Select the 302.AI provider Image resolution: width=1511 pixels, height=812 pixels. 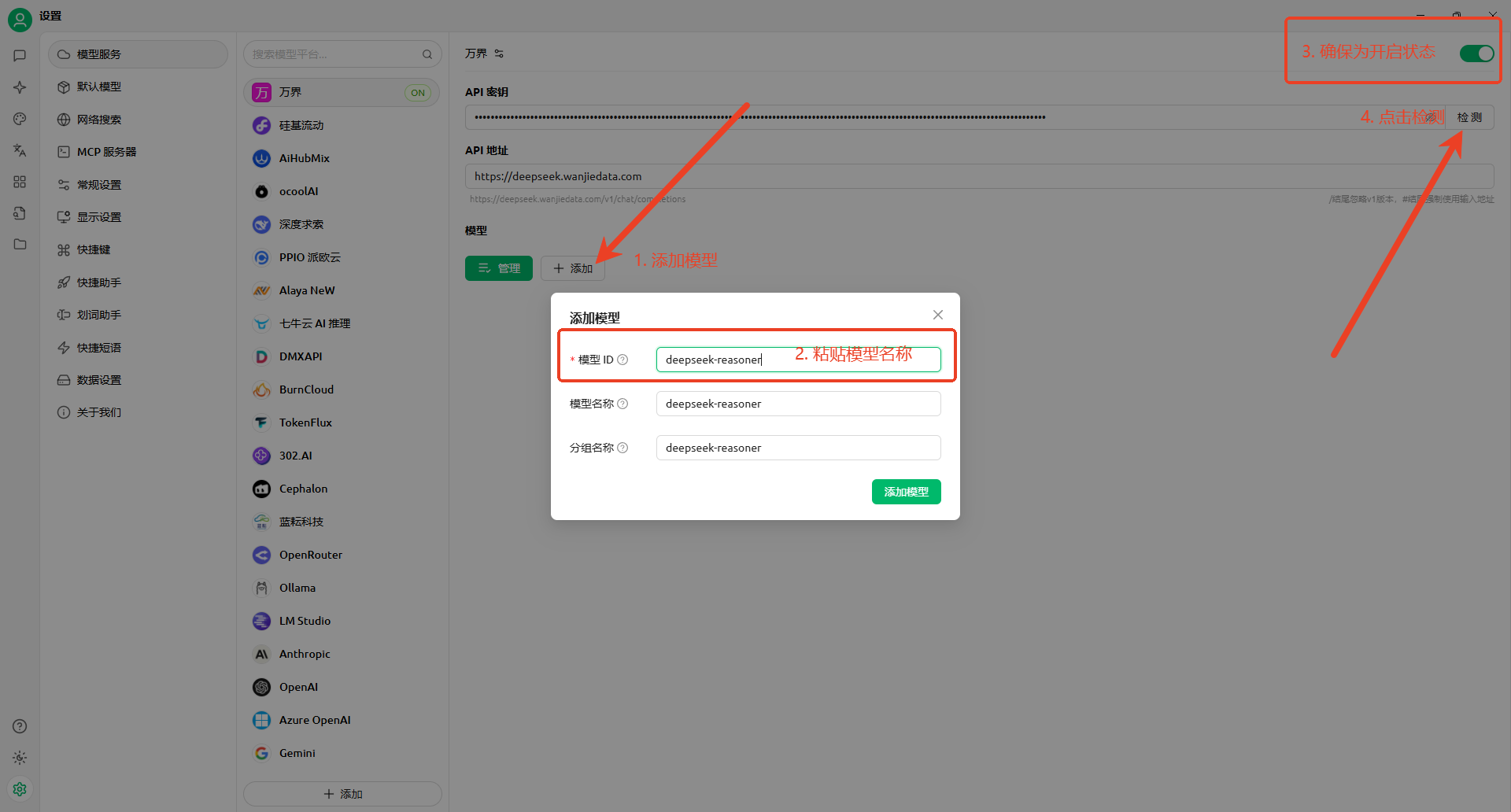(342, 456)
